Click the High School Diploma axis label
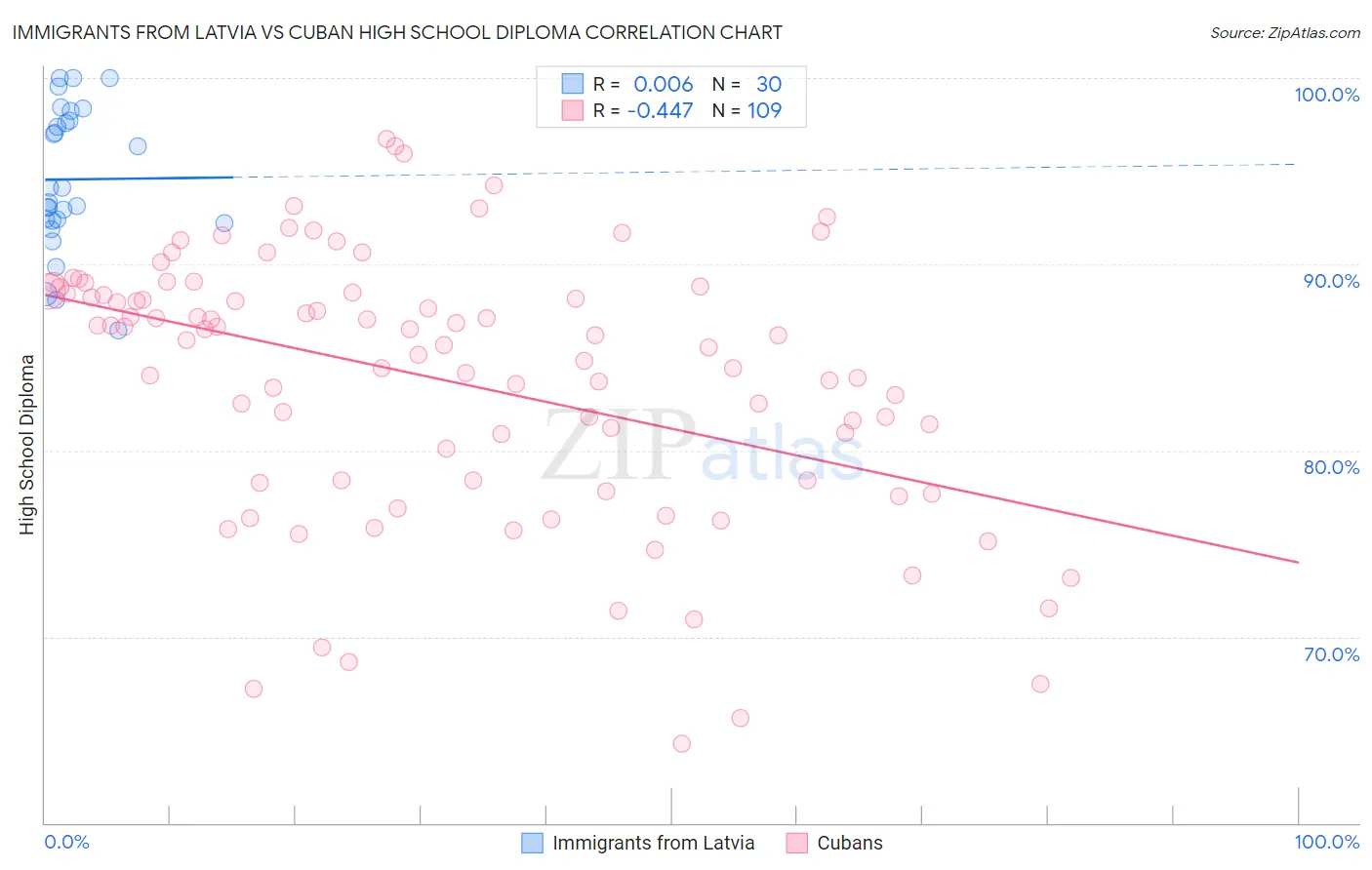Image resolution: width=1372 pixels, height=870 pixels. pyautogui.click(x=27, y=445)
